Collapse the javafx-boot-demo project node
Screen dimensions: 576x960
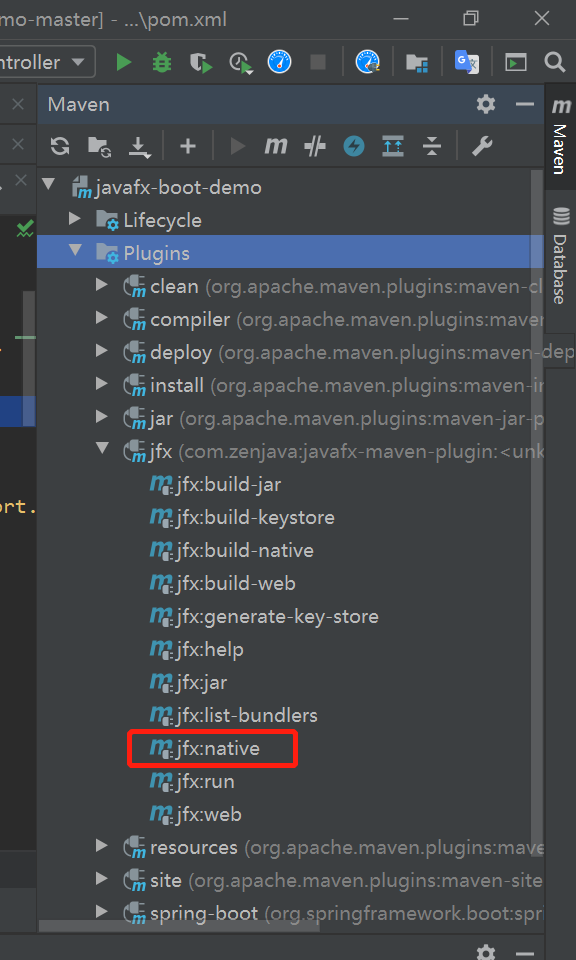pos(48,186)
